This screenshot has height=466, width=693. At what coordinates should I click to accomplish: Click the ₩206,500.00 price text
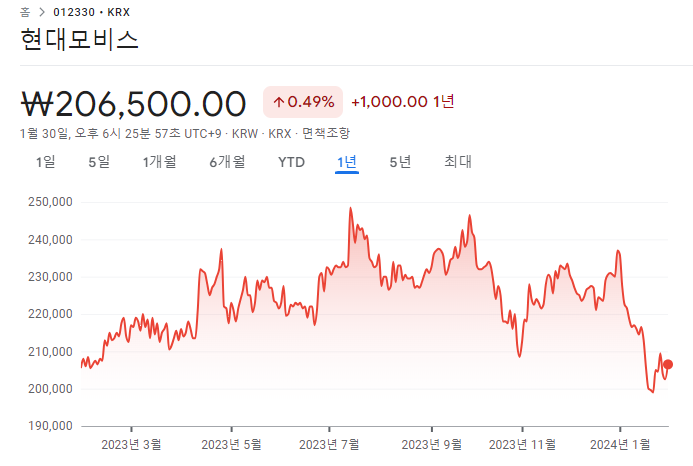click(x=133, y=104)
